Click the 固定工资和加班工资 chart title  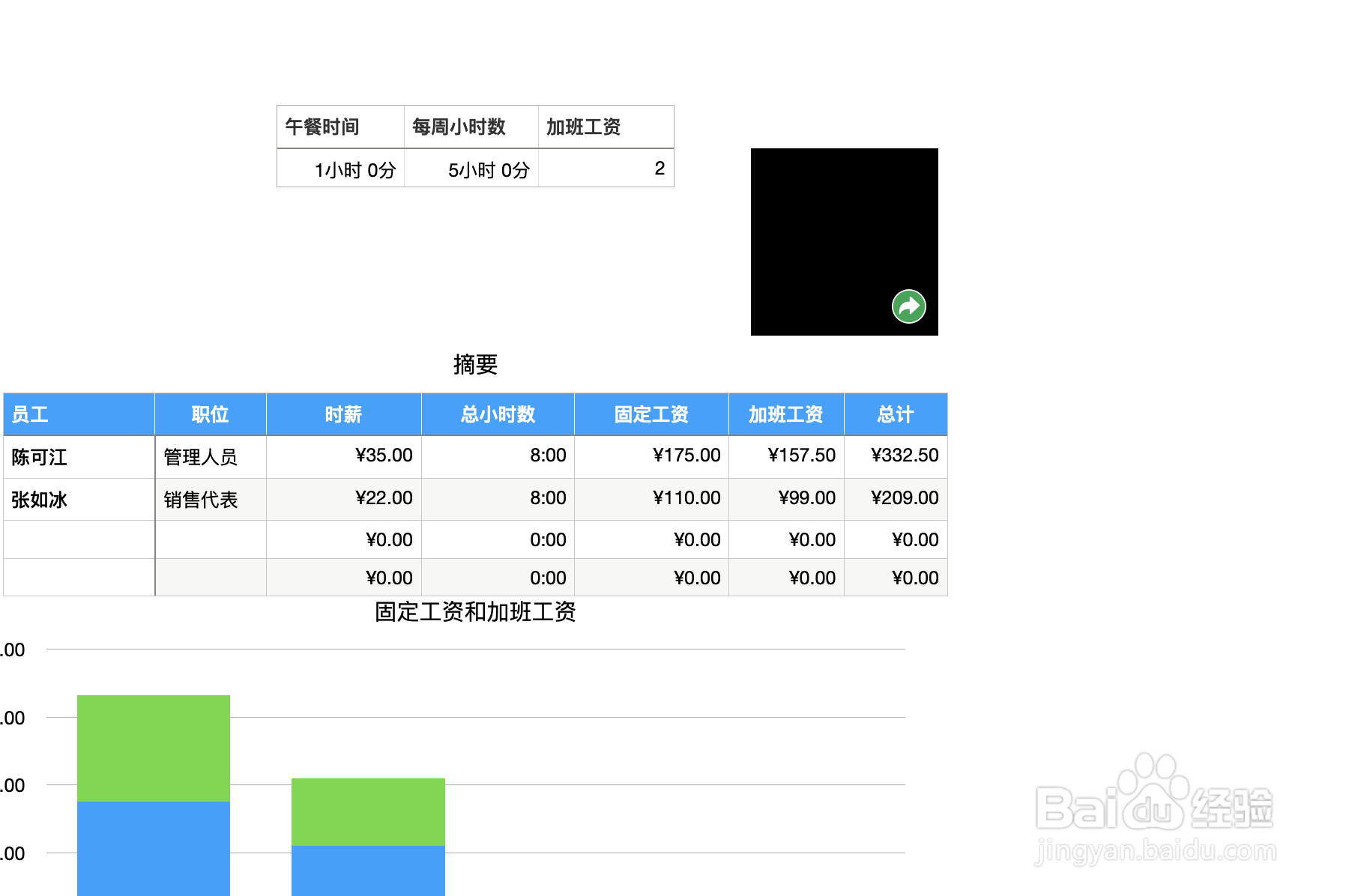(473, 613)
